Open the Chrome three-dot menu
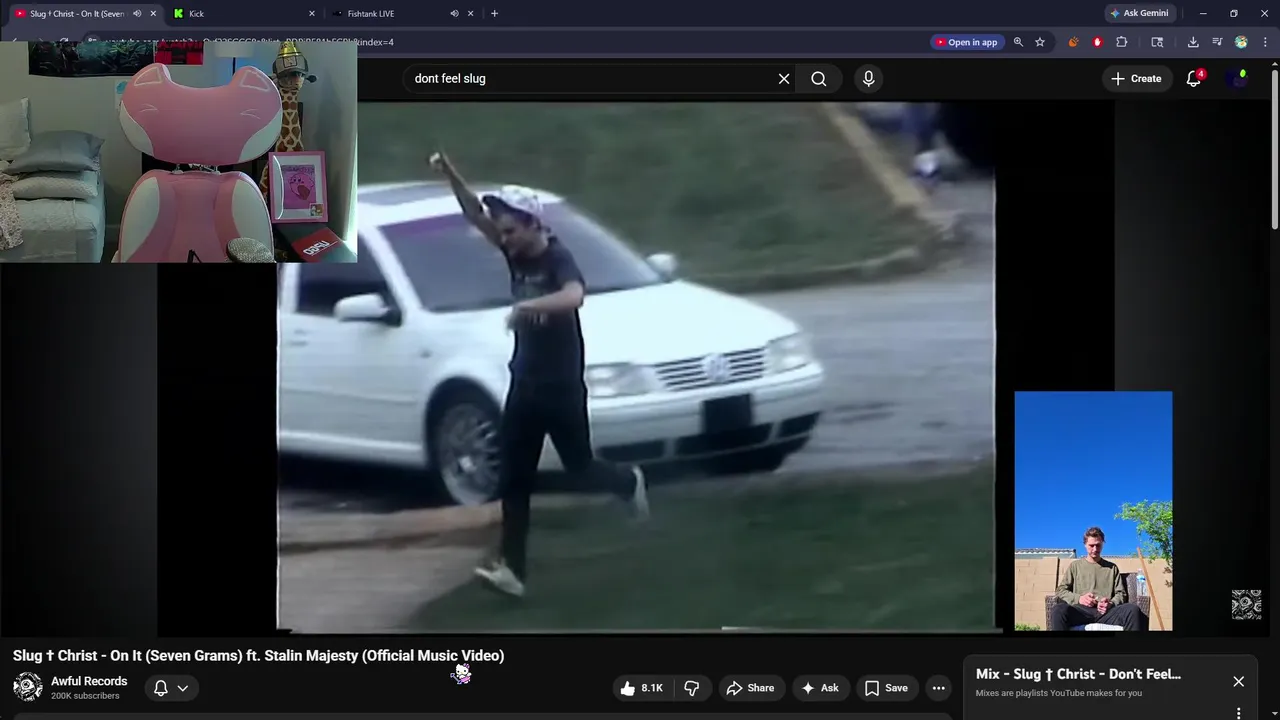The image size is (1280, 720). tap(1265, 42)
